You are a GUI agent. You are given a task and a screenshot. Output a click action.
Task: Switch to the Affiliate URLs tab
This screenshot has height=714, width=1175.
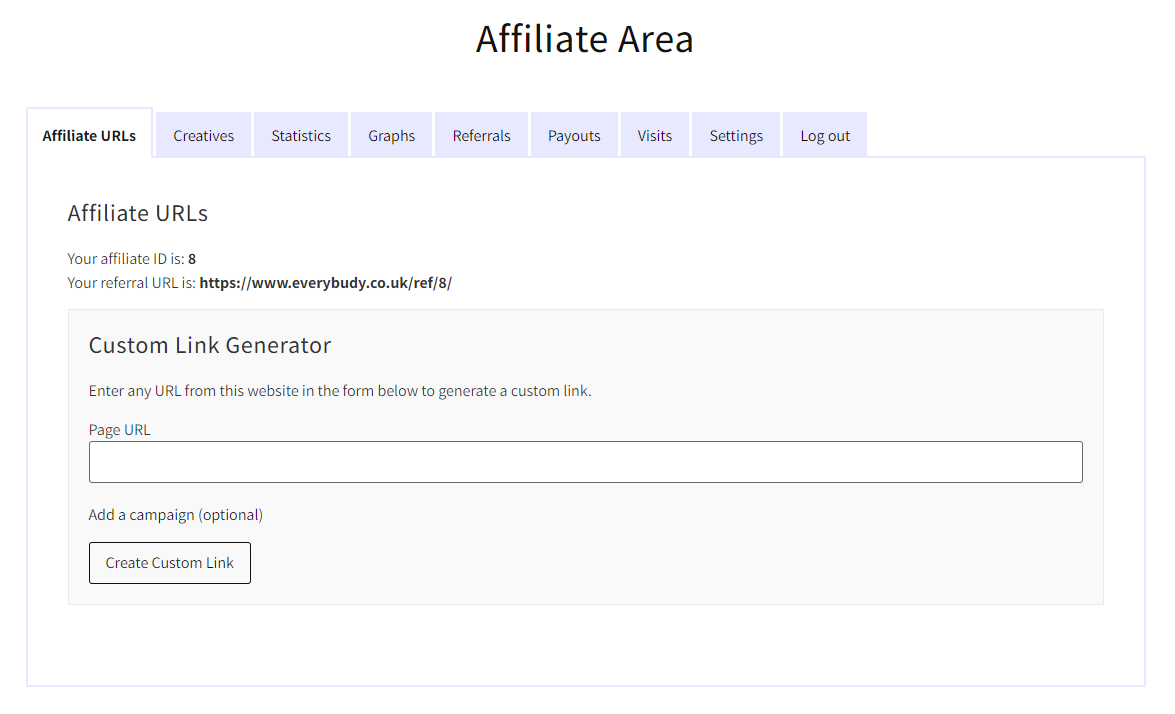[89, 136]
